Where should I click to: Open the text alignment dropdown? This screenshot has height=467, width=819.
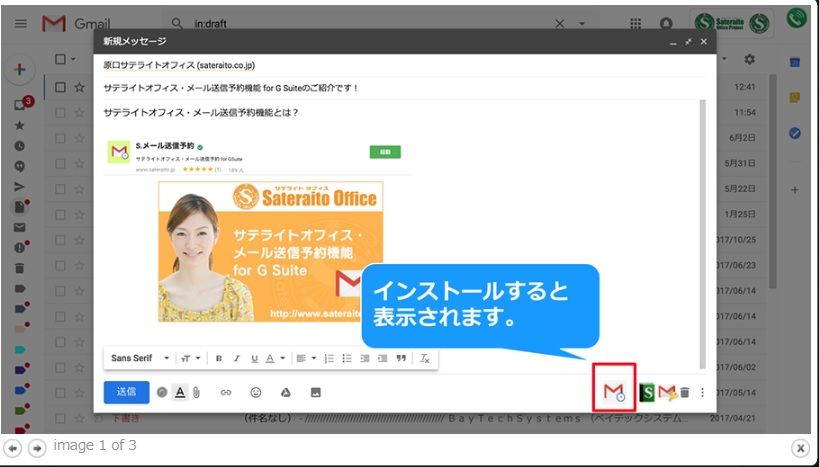[306, 358]
